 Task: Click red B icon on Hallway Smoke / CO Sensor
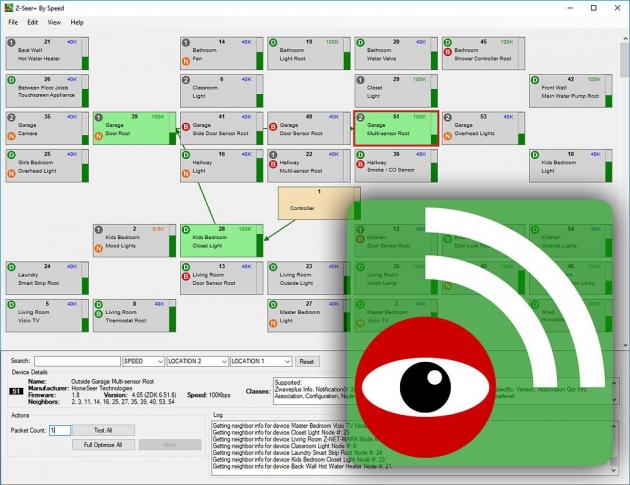point(360,164)
